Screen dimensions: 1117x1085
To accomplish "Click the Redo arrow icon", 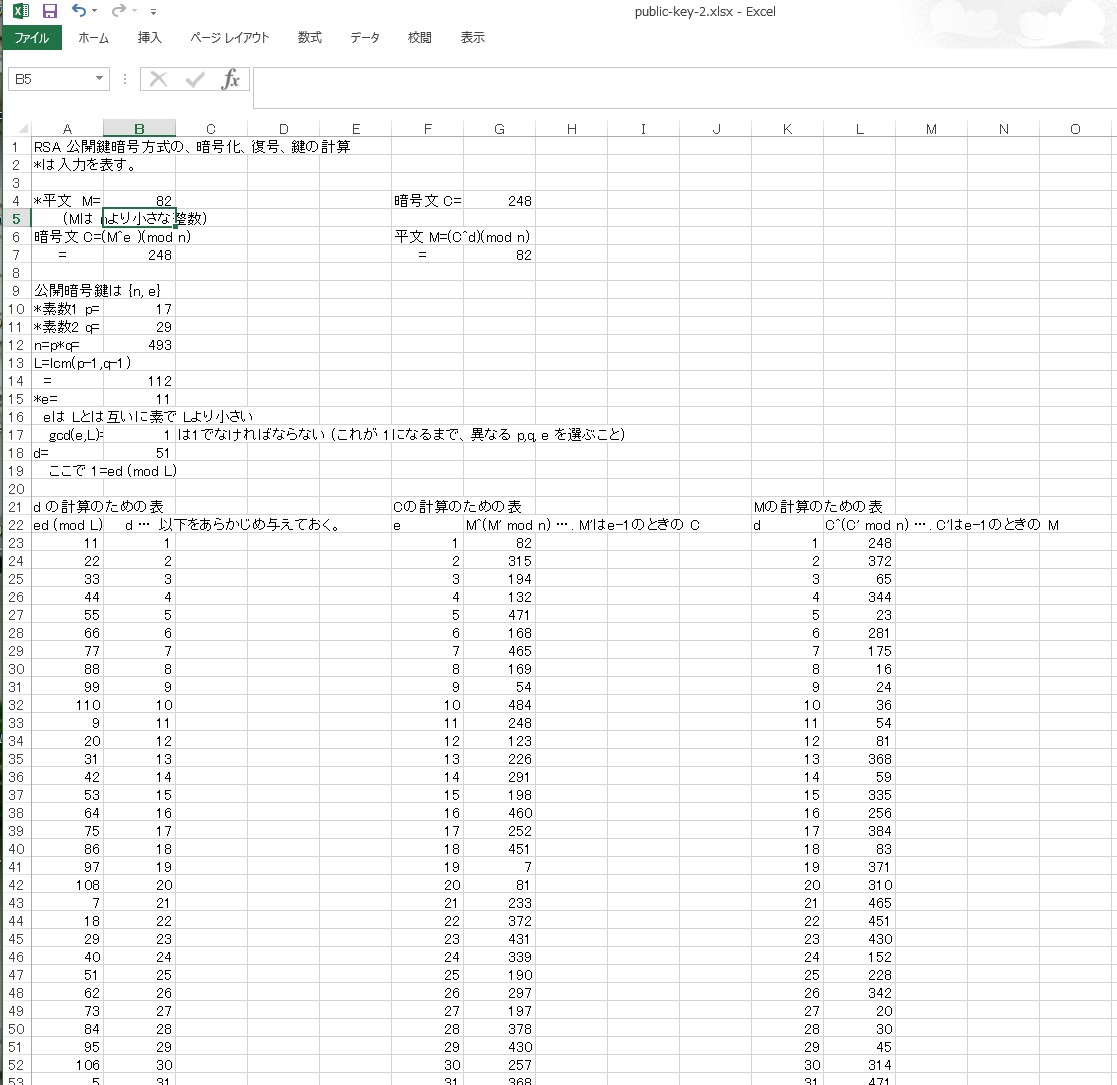I will pyautogui.click(x=119, y=11).
